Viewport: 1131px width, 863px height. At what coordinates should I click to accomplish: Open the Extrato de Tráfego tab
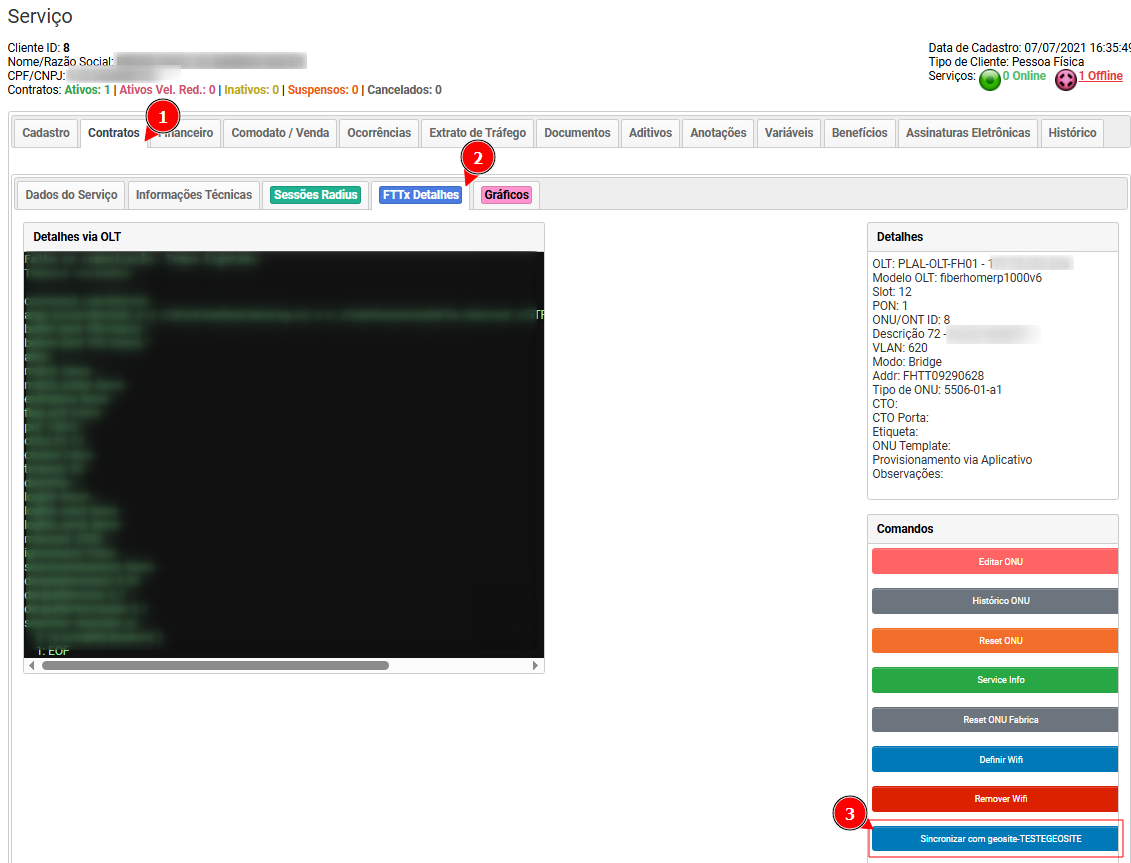click(477, 133)
